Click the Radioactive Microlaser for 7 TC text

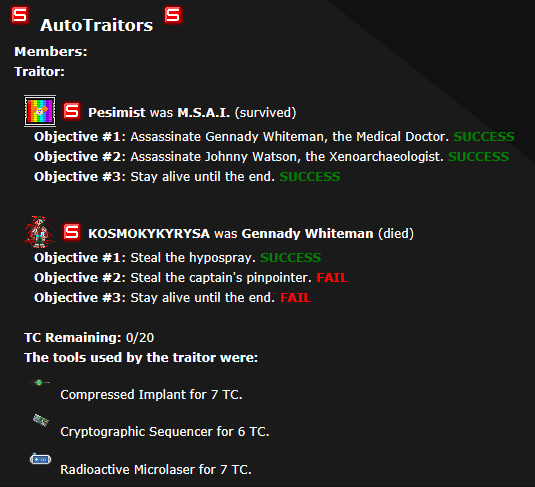coord(156,470)
